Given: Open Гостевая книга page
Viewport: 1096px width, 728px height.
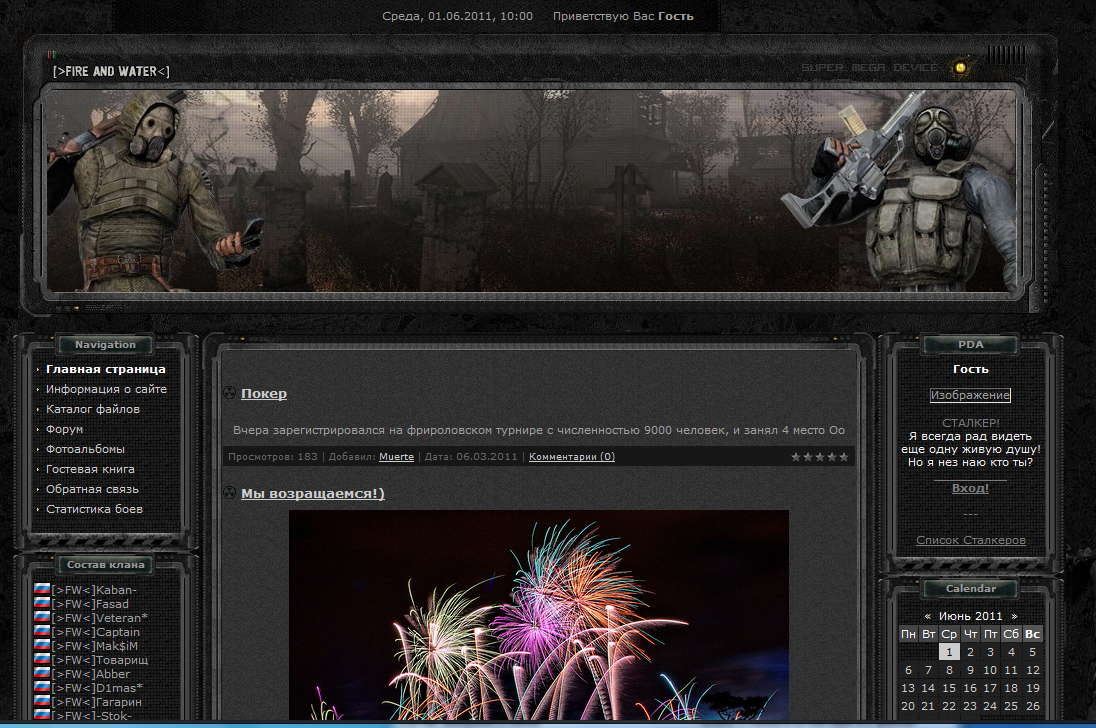Looking at the screenshot, I should coord(90,469).
